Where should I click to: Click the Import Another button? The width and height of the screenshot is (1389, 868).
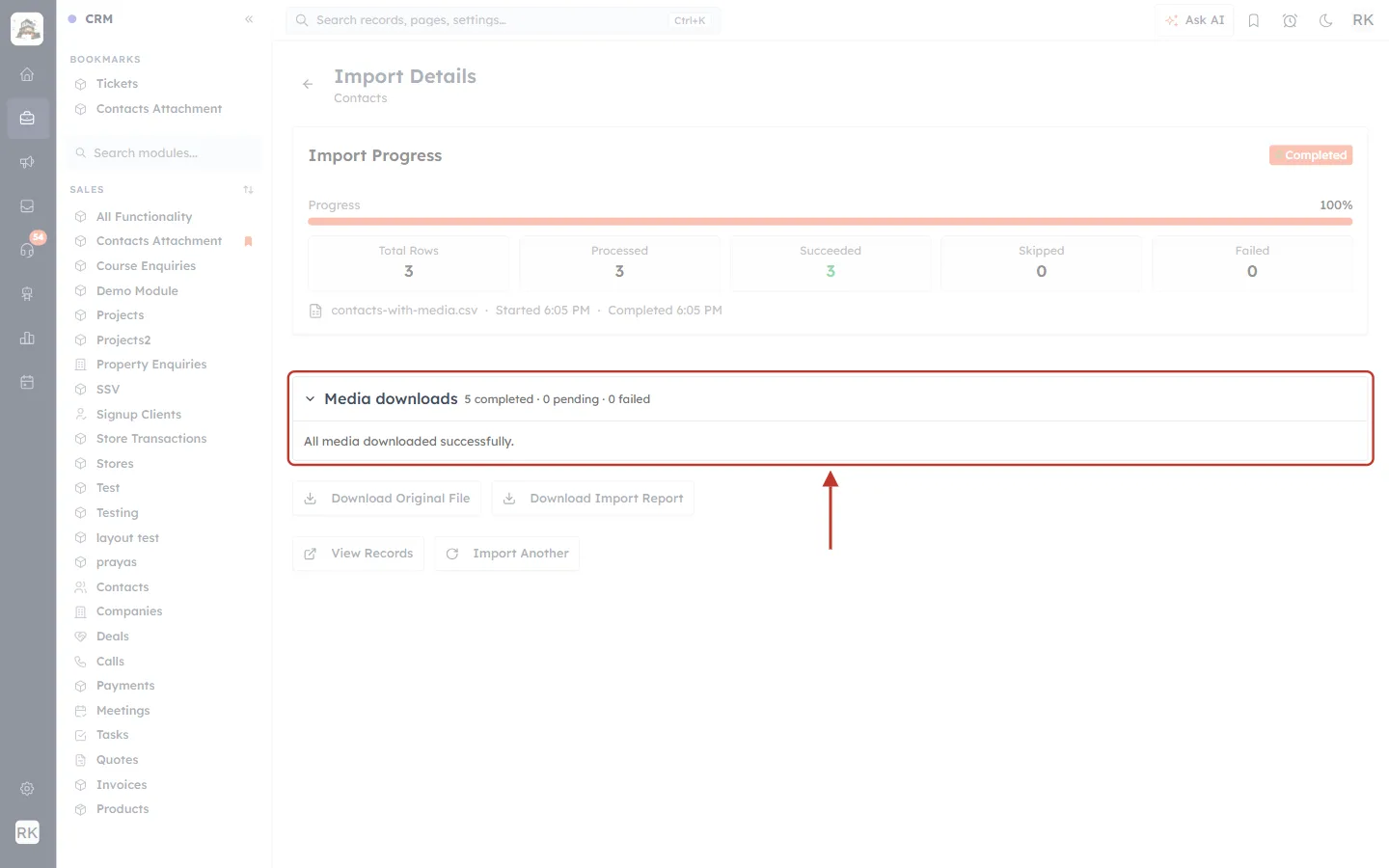point(507,554)
